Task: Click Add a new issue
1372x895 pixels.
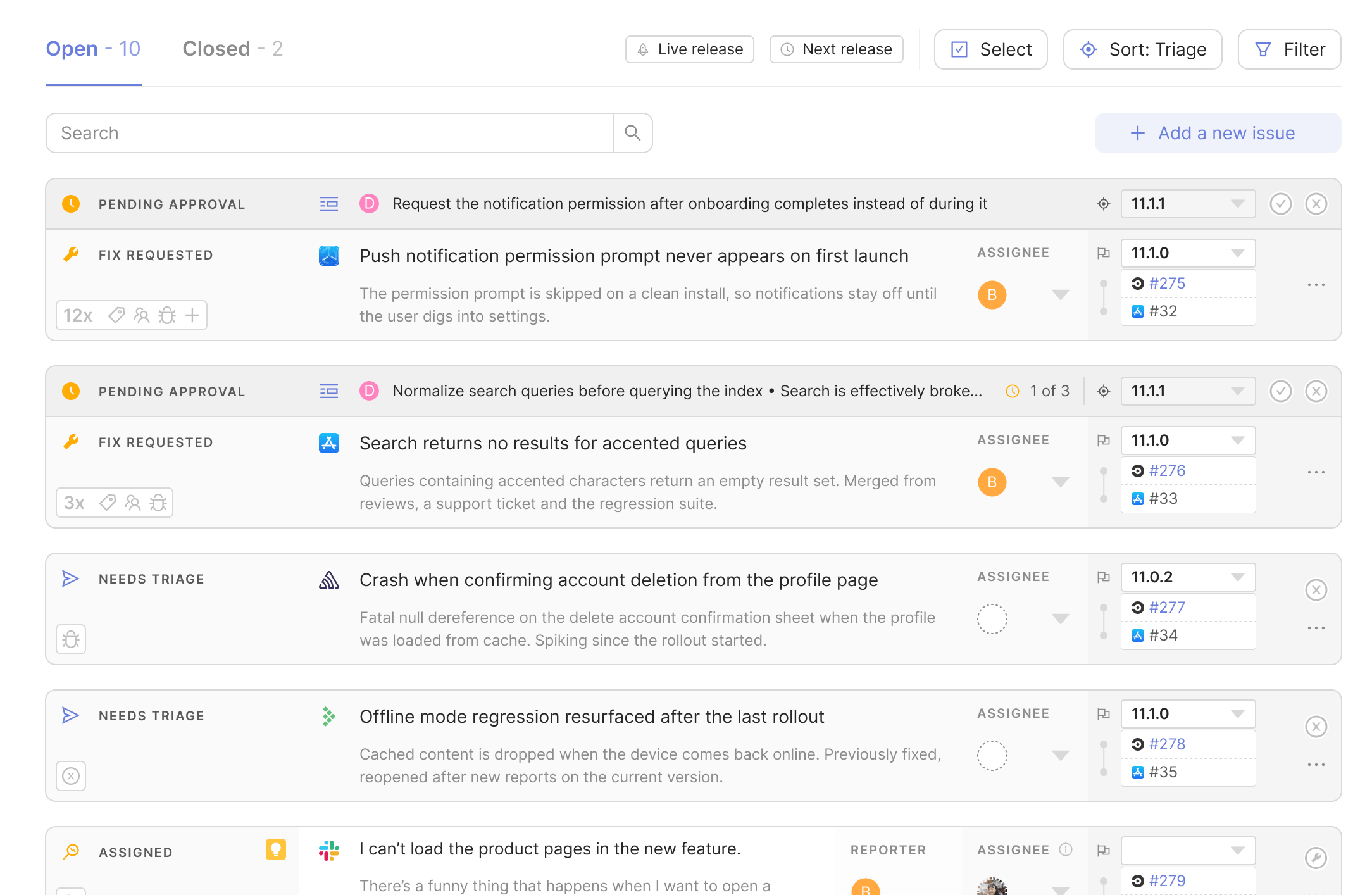Action: [1218, 133]
